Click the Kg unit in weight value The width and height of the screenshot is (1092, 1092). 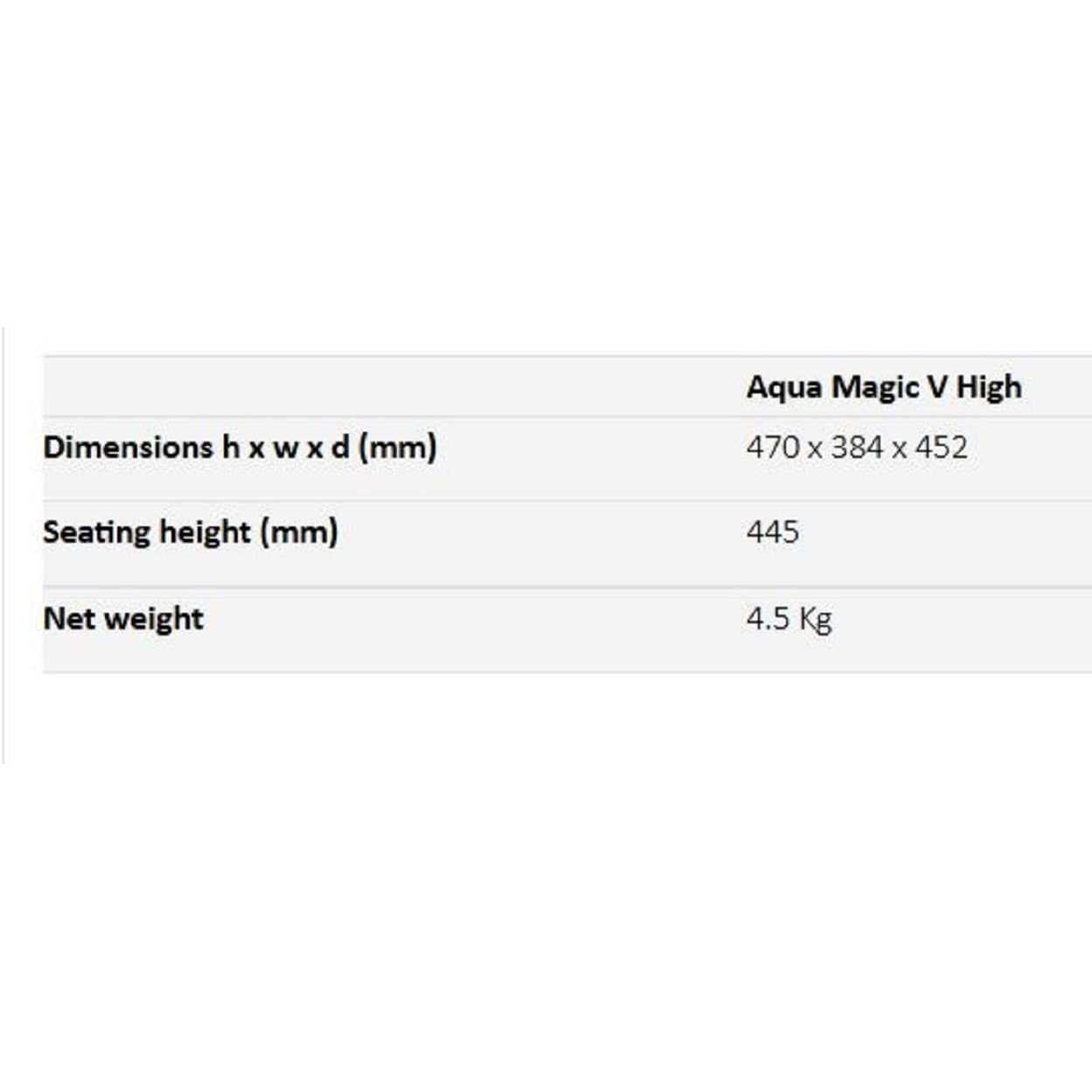(x=815, y=620)
